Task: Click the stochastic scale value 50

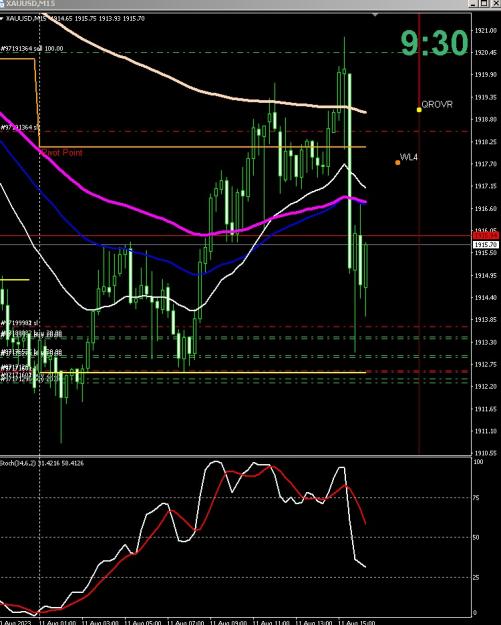Action: (x=476, y=538)
